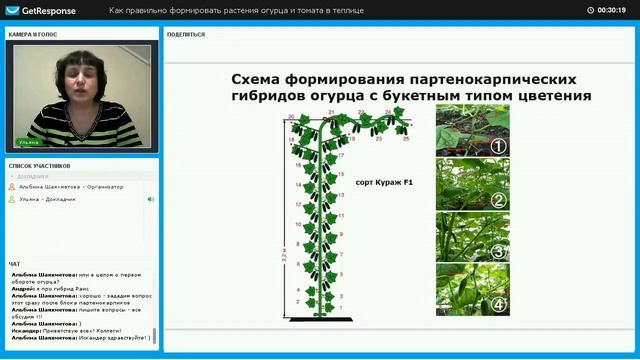Click the presenter avatar icon for Ульяна
The width and height of the screenshot is (640, 360).
pyautogui.click(x=12, y=199)
